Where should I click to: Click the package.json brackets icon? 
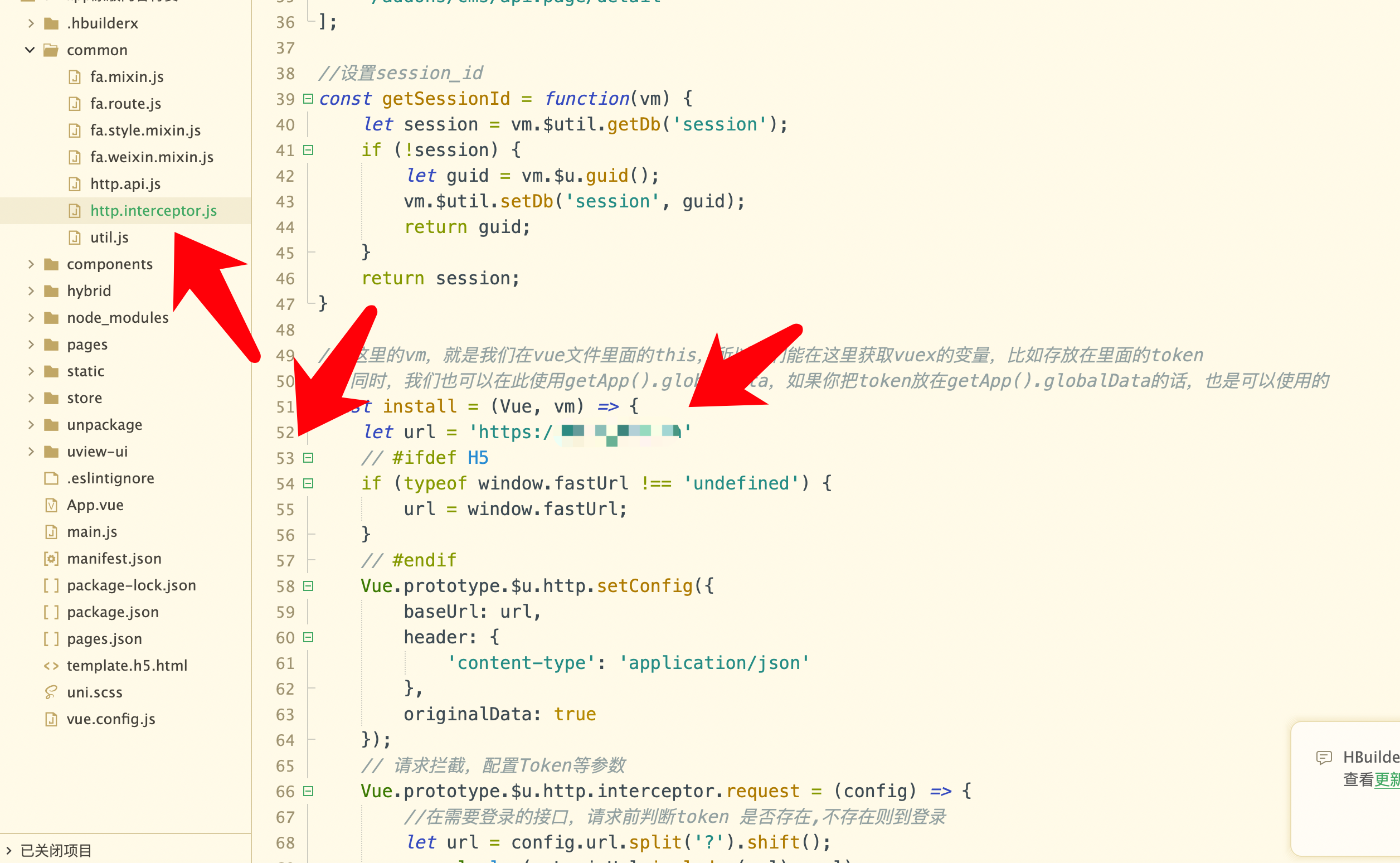pyautogui.click(x=51, y=612)
